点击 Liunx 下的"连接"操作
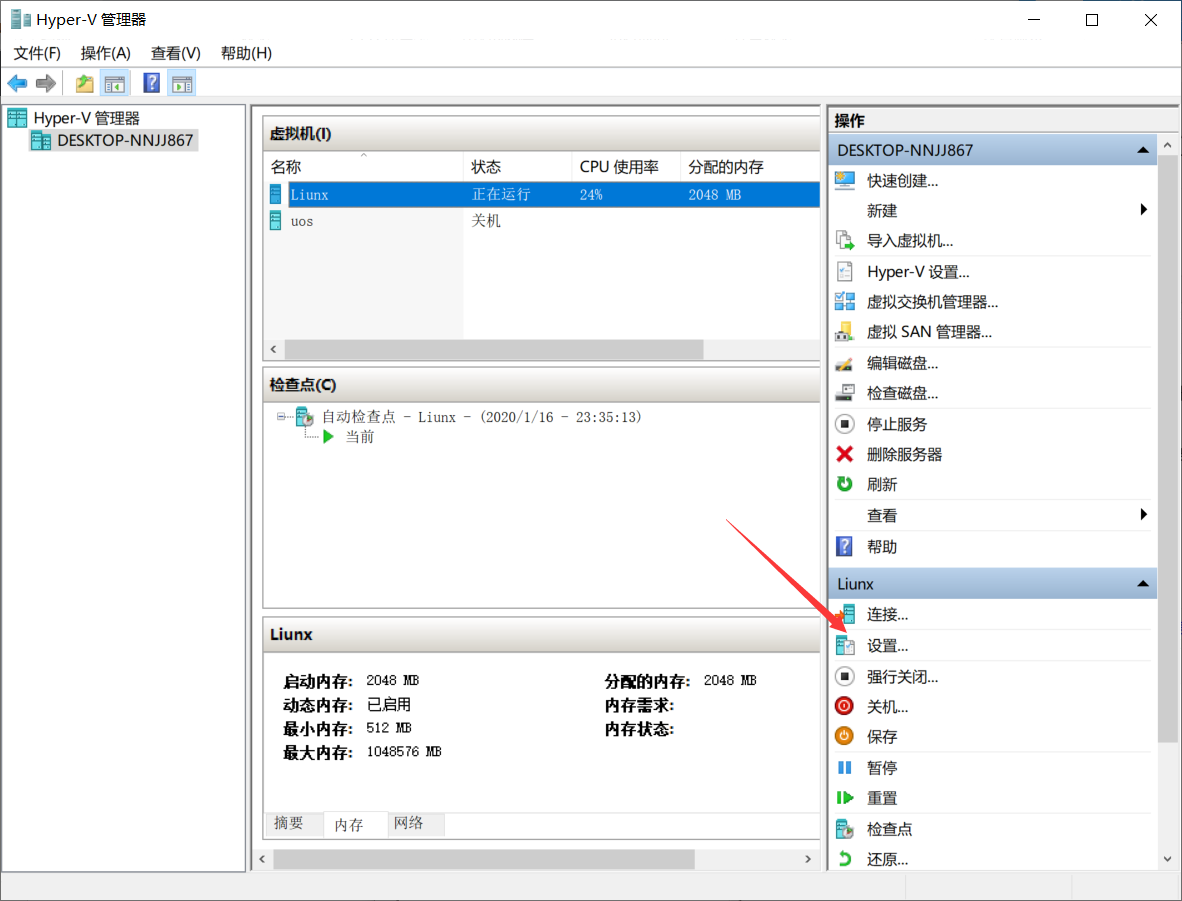This screenshot has height=901, width=1182. click(x=889, y=614)
